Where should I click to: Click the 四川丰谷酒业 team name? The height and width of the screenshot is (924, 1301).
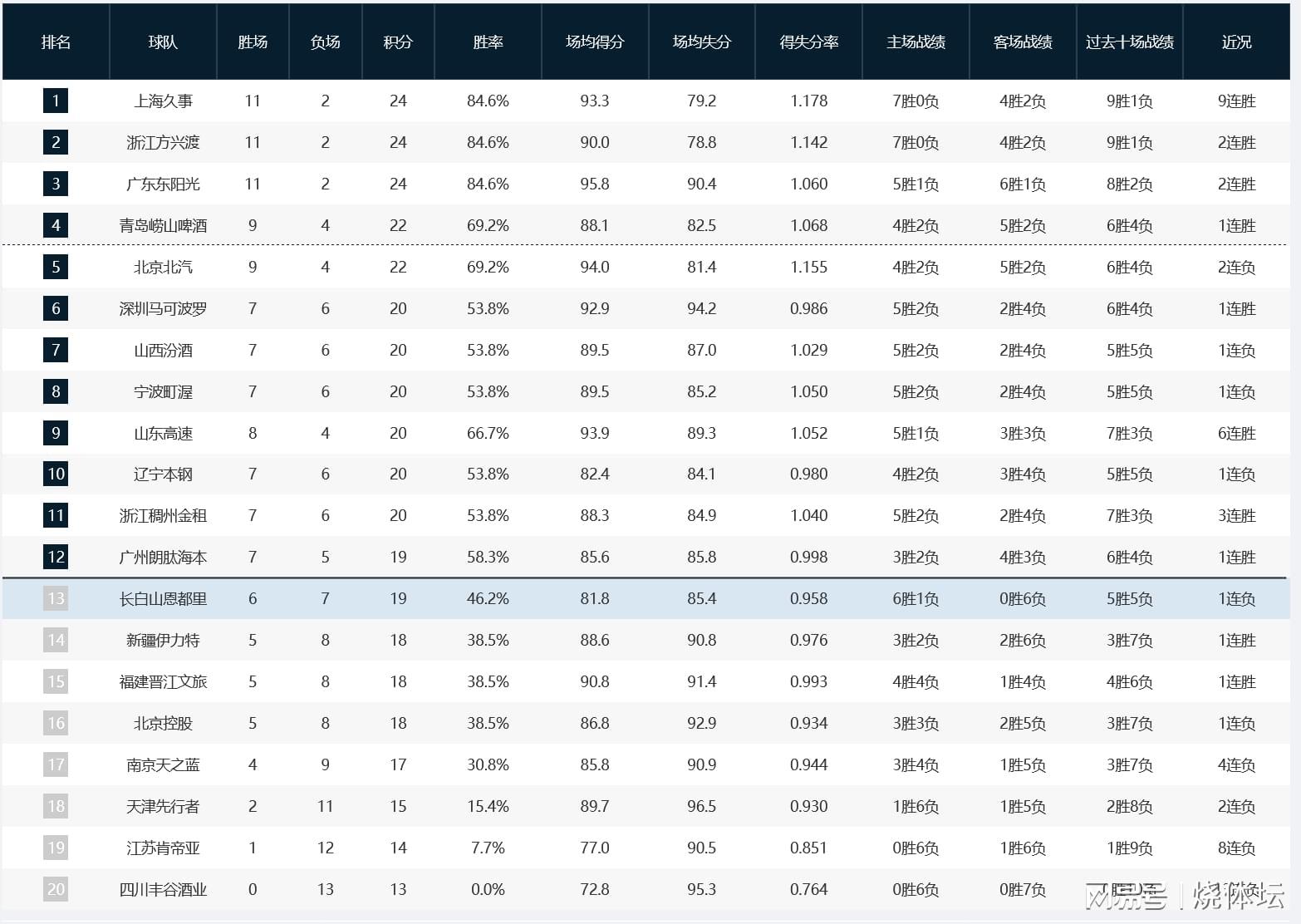point(163,890)
